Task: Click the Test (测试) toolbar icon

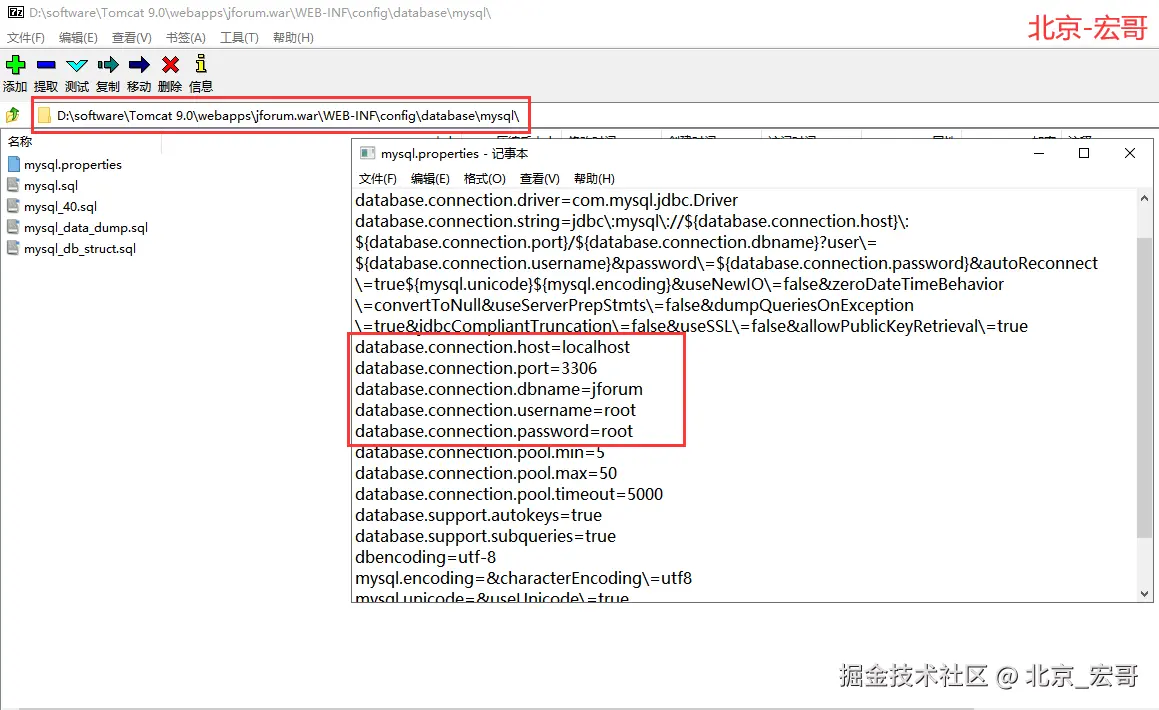Action: coord(77,65)
